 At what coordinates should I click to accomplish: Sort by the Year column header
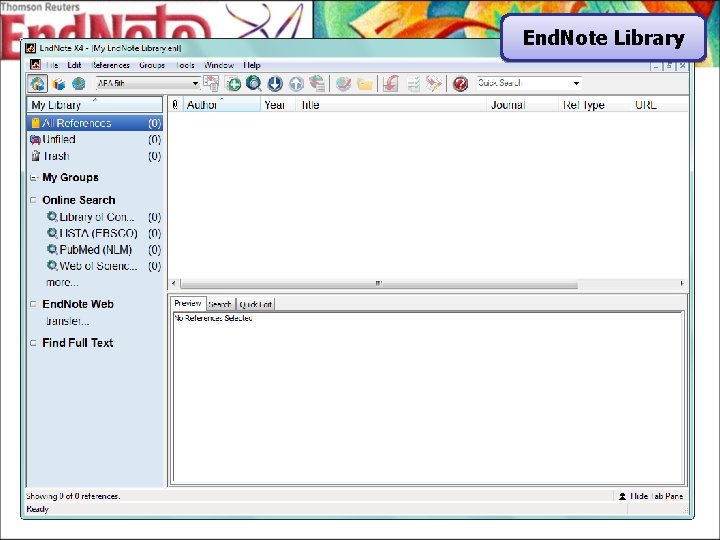coord(278,105)
